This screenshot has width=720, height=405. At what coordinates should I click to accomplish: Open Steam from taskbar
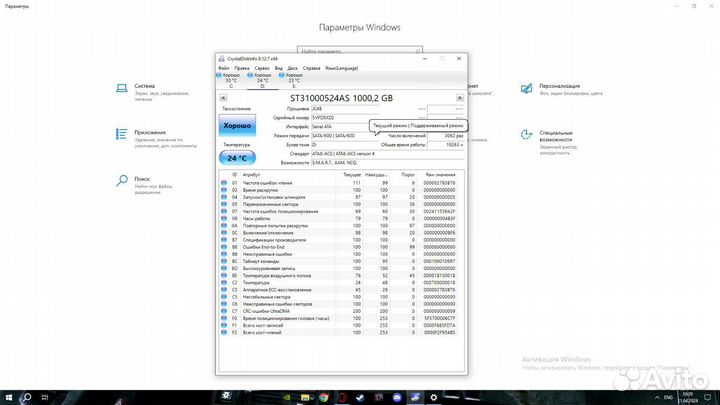coord(360,397)
